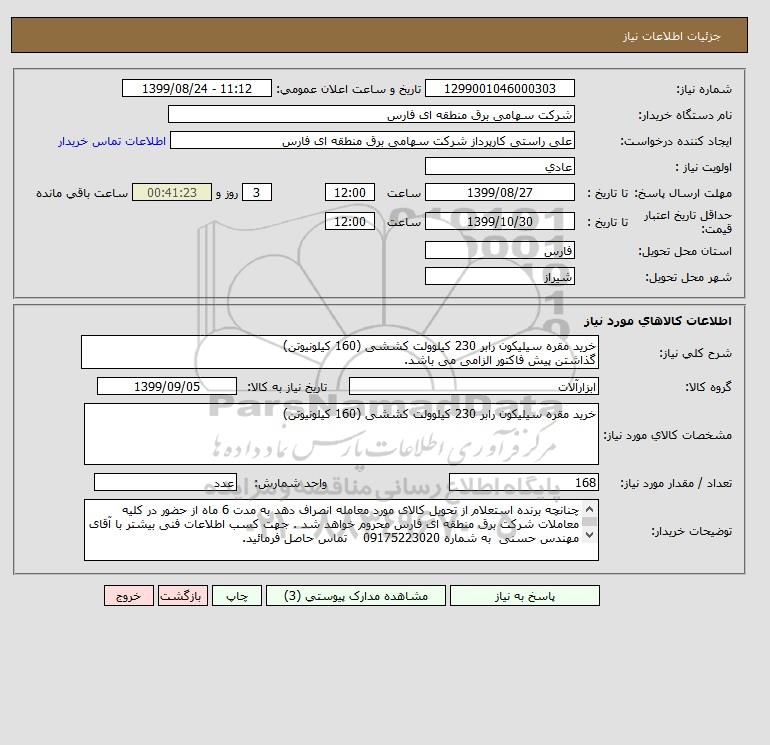Click the priority field 'عادي'

coord(499,166)
